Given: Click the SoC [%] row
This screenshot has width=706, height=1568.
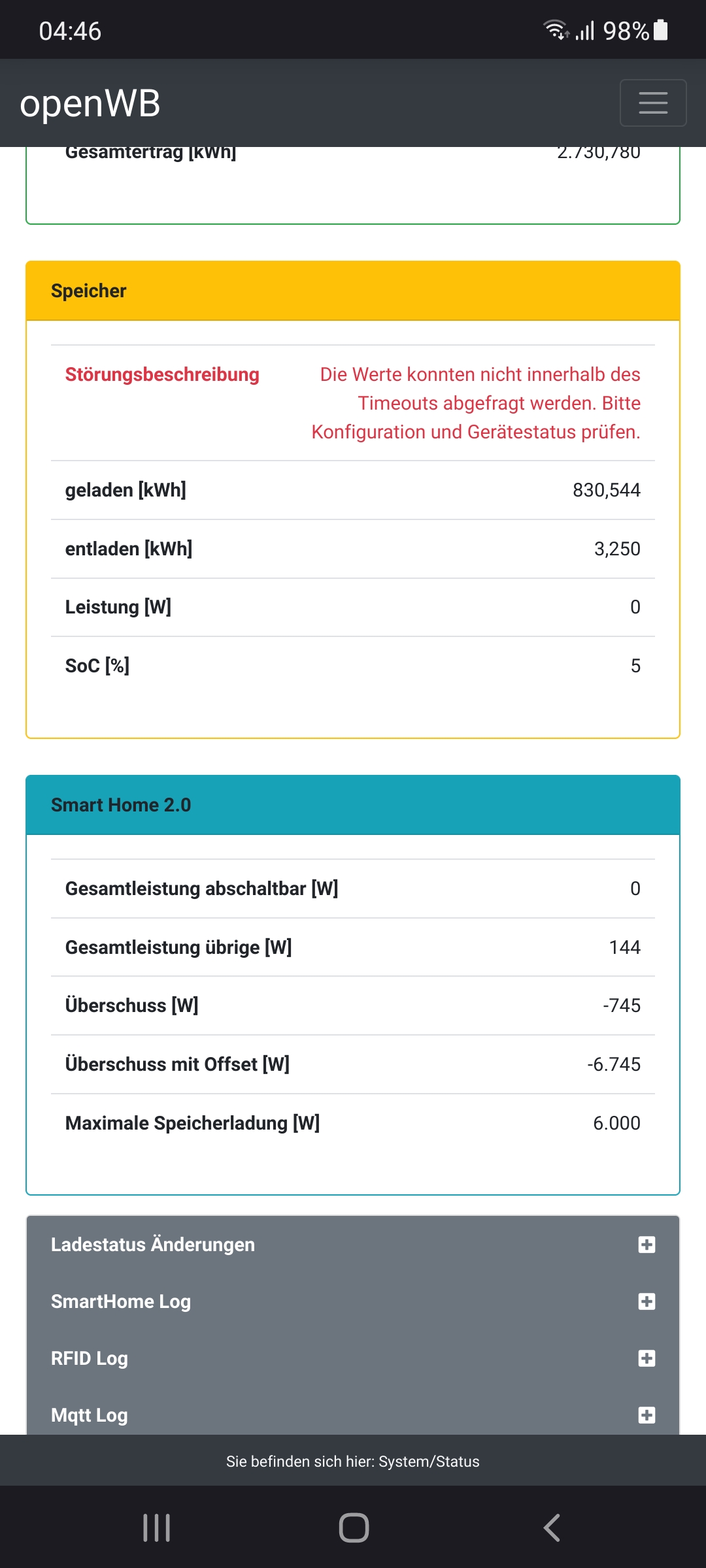Looking at the screenshot, I should (x=353, y=666).
